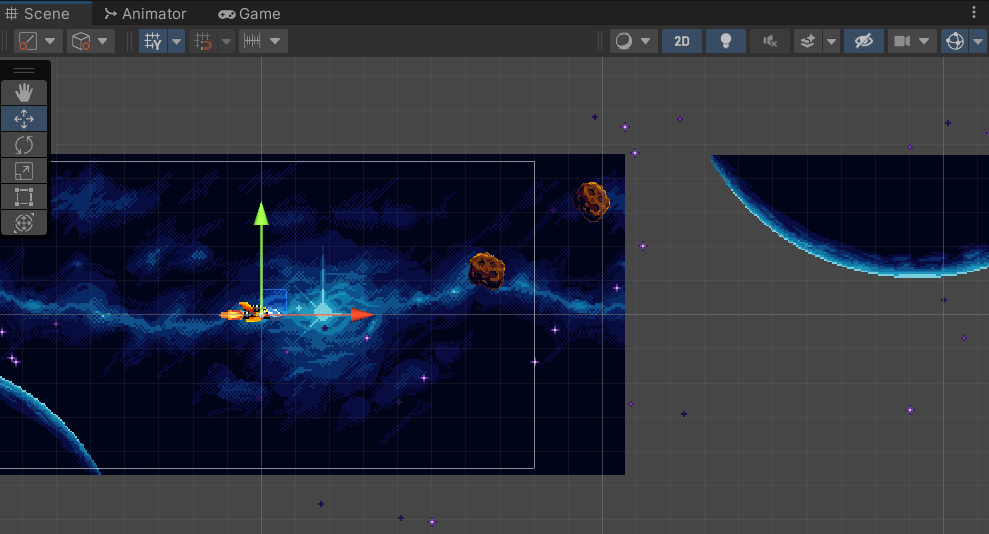Toggle scene lighting lightbulb
989x534 pixels.
point(726,42)
